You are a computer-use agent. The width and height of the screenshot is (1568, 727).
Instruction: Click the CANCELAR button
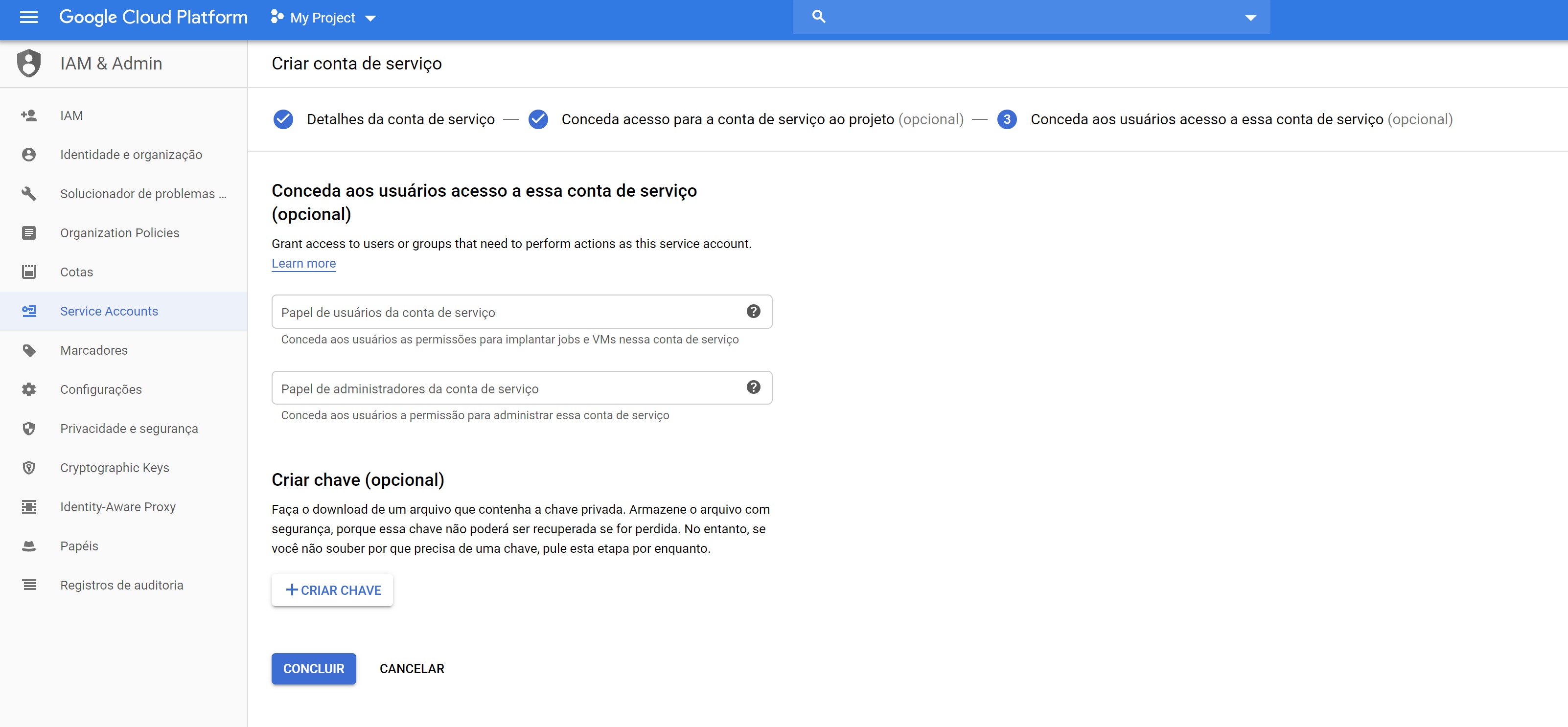coord(412,669)
